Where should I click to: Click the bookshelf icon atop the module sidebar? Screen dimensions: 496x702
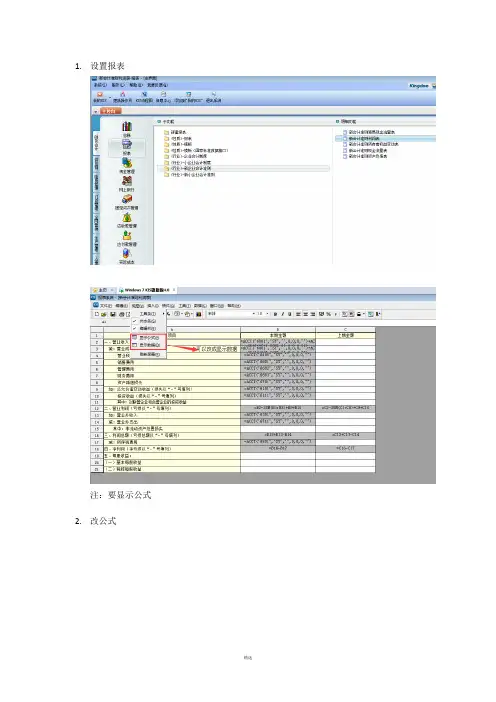127,128
